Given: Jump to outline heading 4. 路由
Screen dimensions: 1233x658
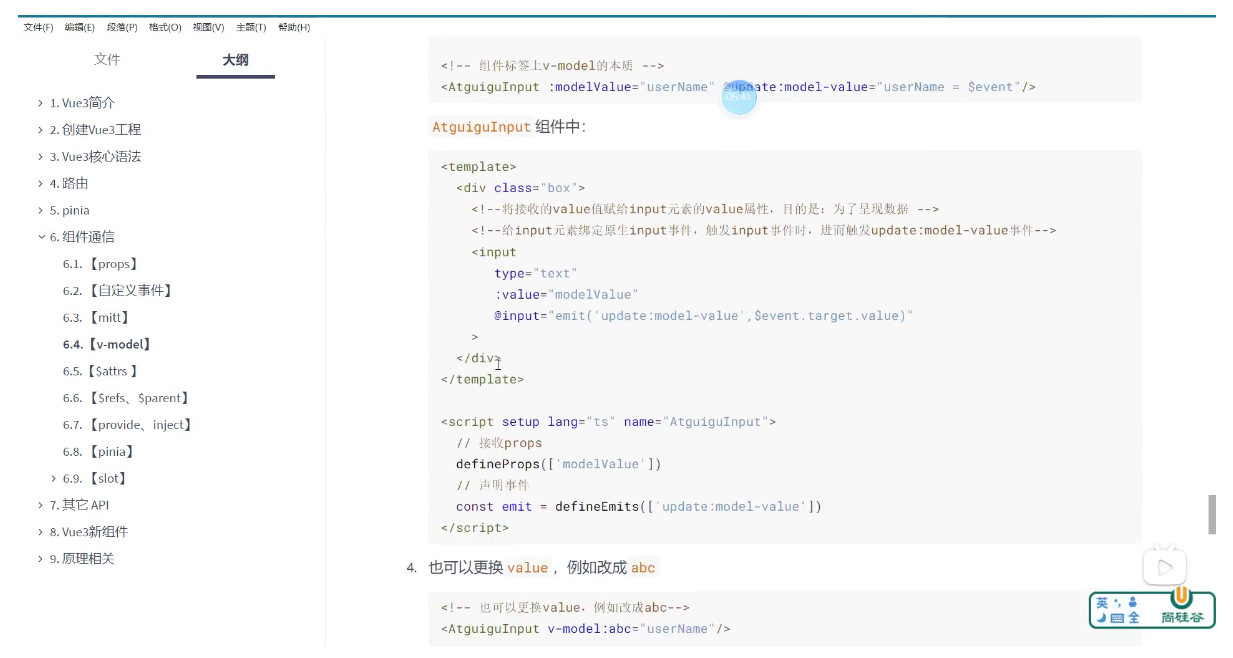Looking at the screenshot, I should tap(69, 184).
